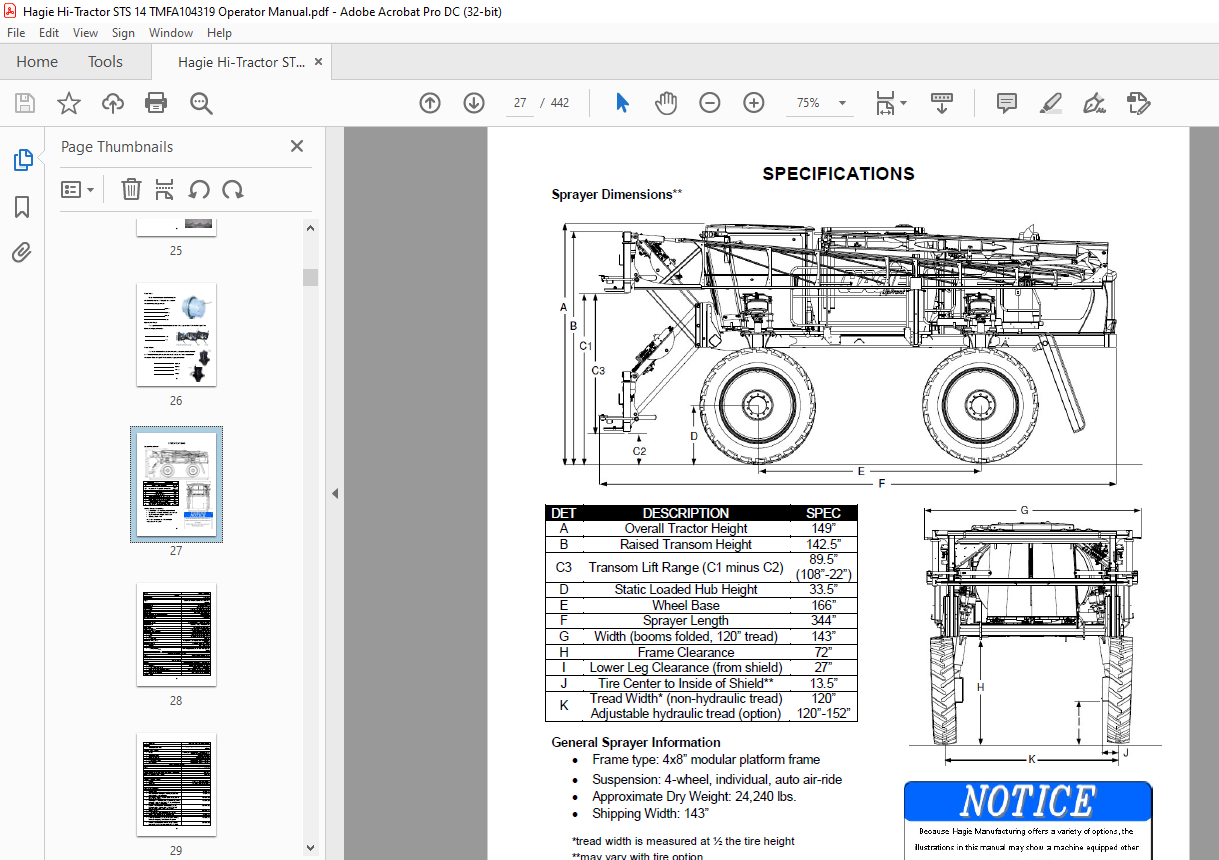Screen dimensions: 1219x860
Task: Switch to the Home tab
Action: point(37,62)
